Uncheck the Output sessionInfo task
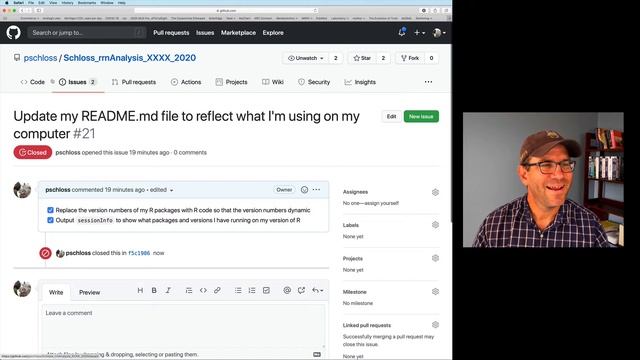 (50, 220)
